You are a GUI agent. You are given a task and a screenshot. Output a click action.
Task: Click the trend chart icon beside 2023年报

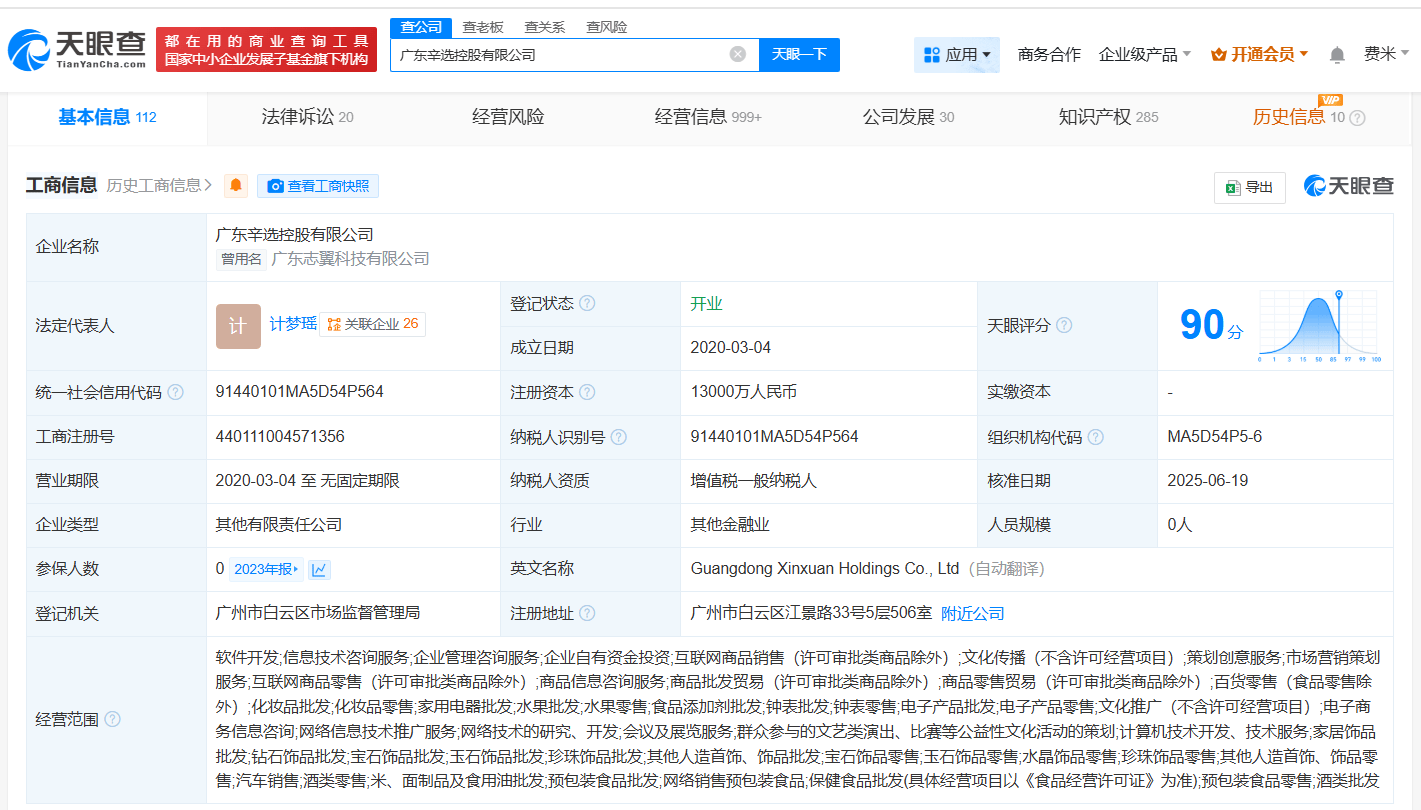pos(319,569)
